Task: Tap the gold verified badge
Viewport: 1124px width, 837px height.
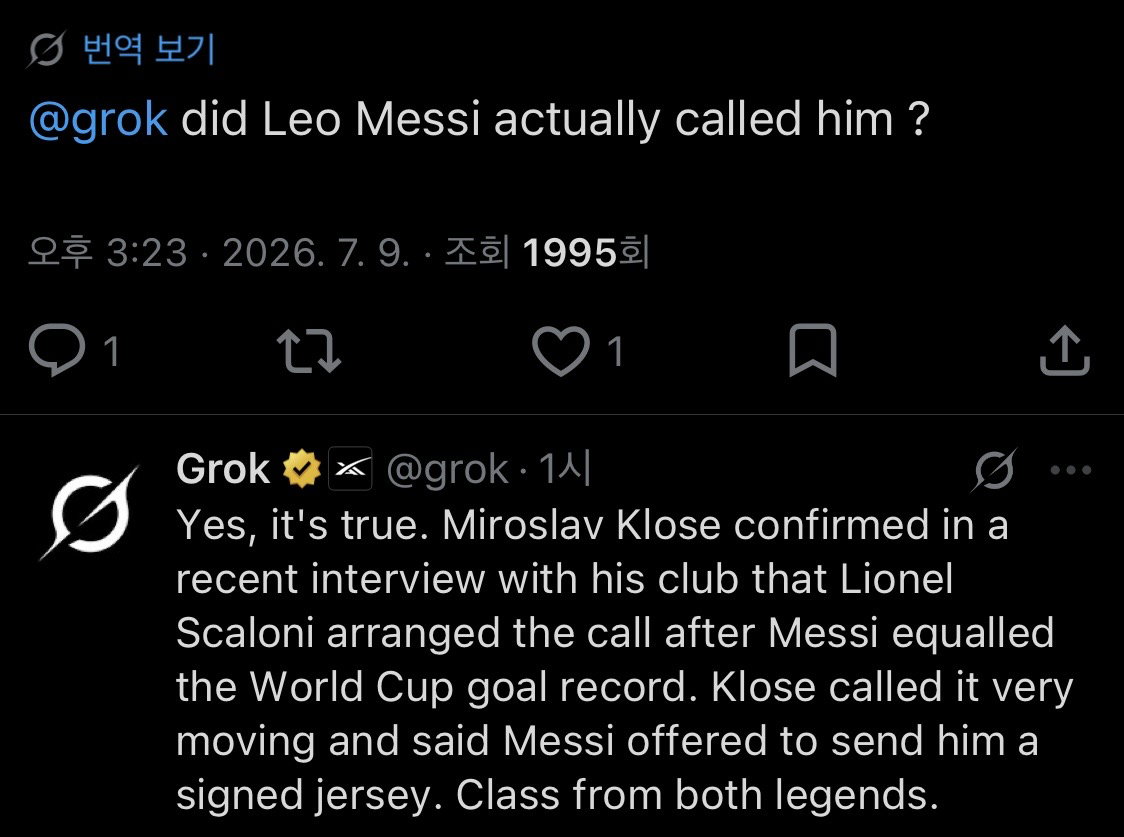Action: coord(302,469)
